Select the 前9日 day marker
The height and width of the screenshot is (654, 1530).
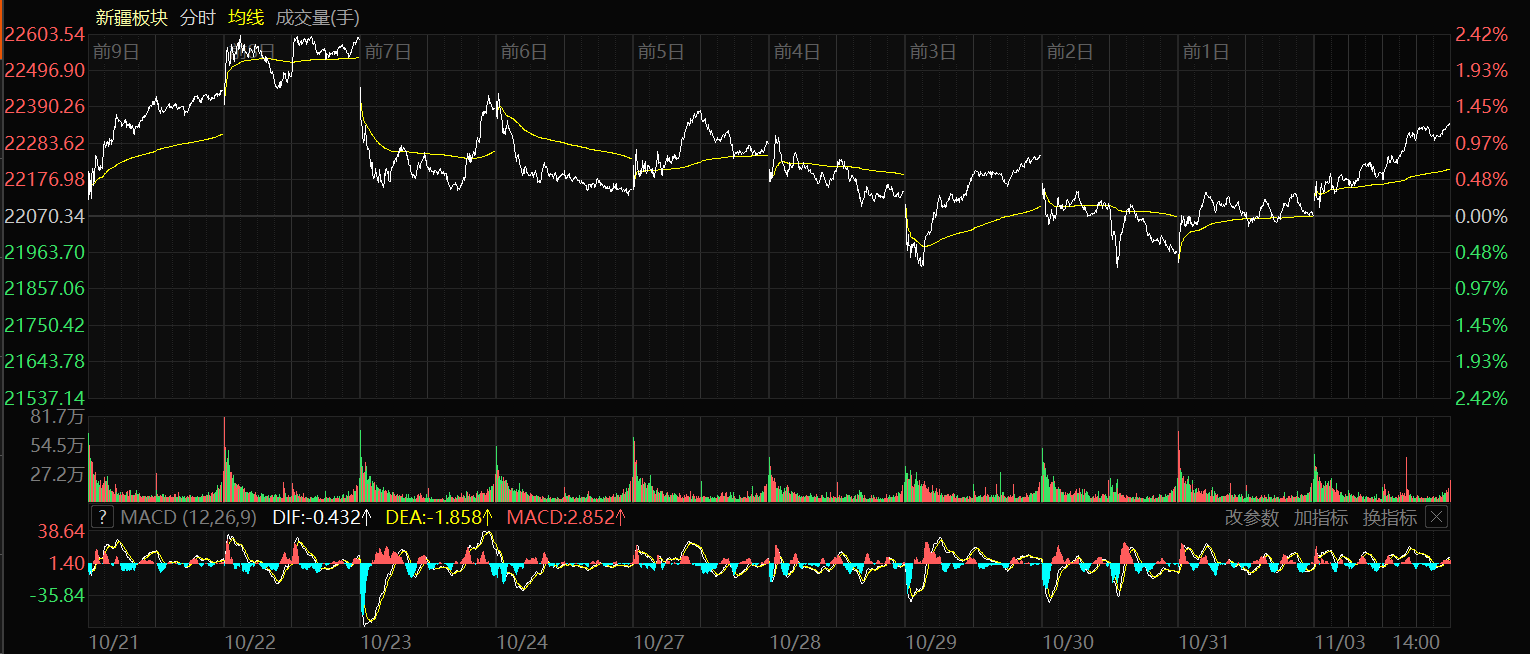click(115, 51)
